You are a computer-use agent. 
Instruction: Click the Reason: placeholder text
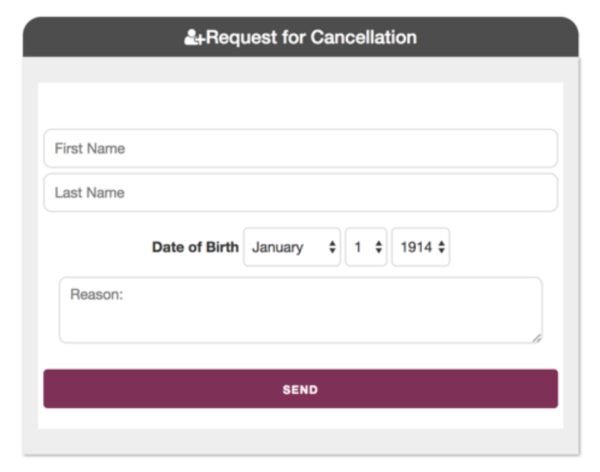pyautogui.click(x=96, y=294)
